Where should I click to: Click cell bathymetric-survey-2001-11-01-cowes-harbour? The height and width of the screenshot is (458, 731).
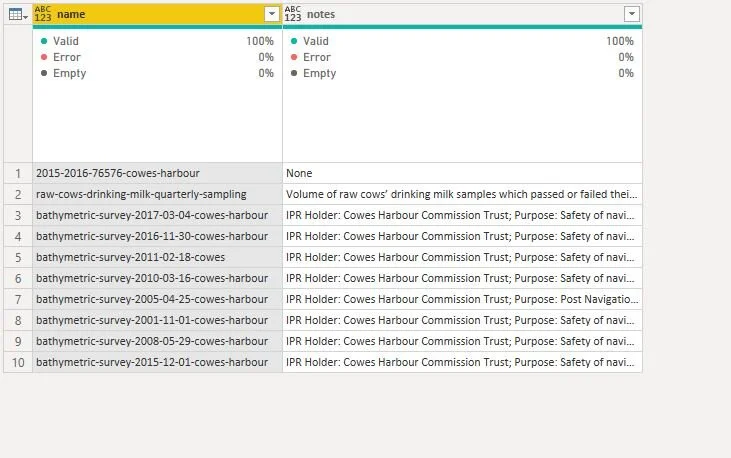point(157,320)
